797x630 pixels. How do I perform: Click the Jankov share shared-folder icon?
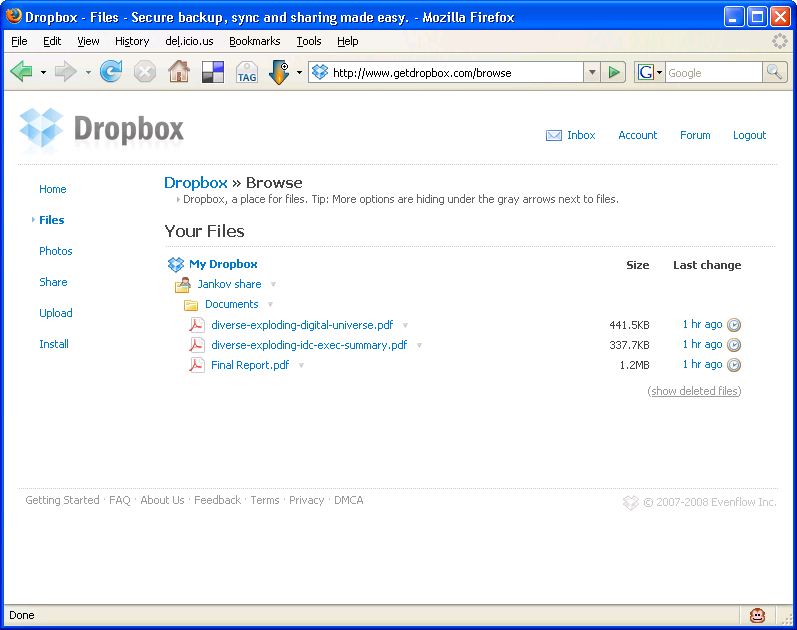pos(183,285)
